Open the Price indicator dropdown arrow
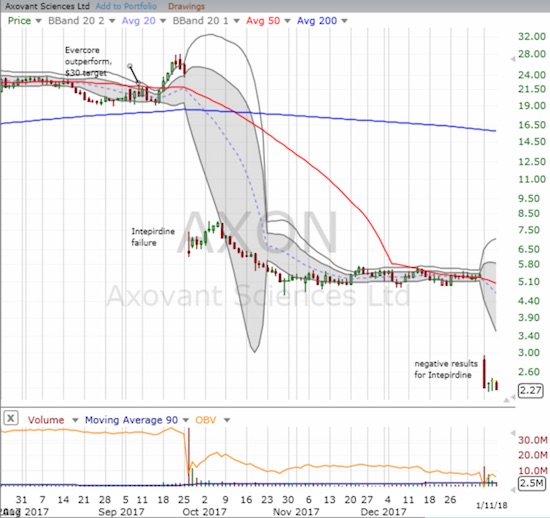This screenshot has height=518, width=550. tap(39, 21)
